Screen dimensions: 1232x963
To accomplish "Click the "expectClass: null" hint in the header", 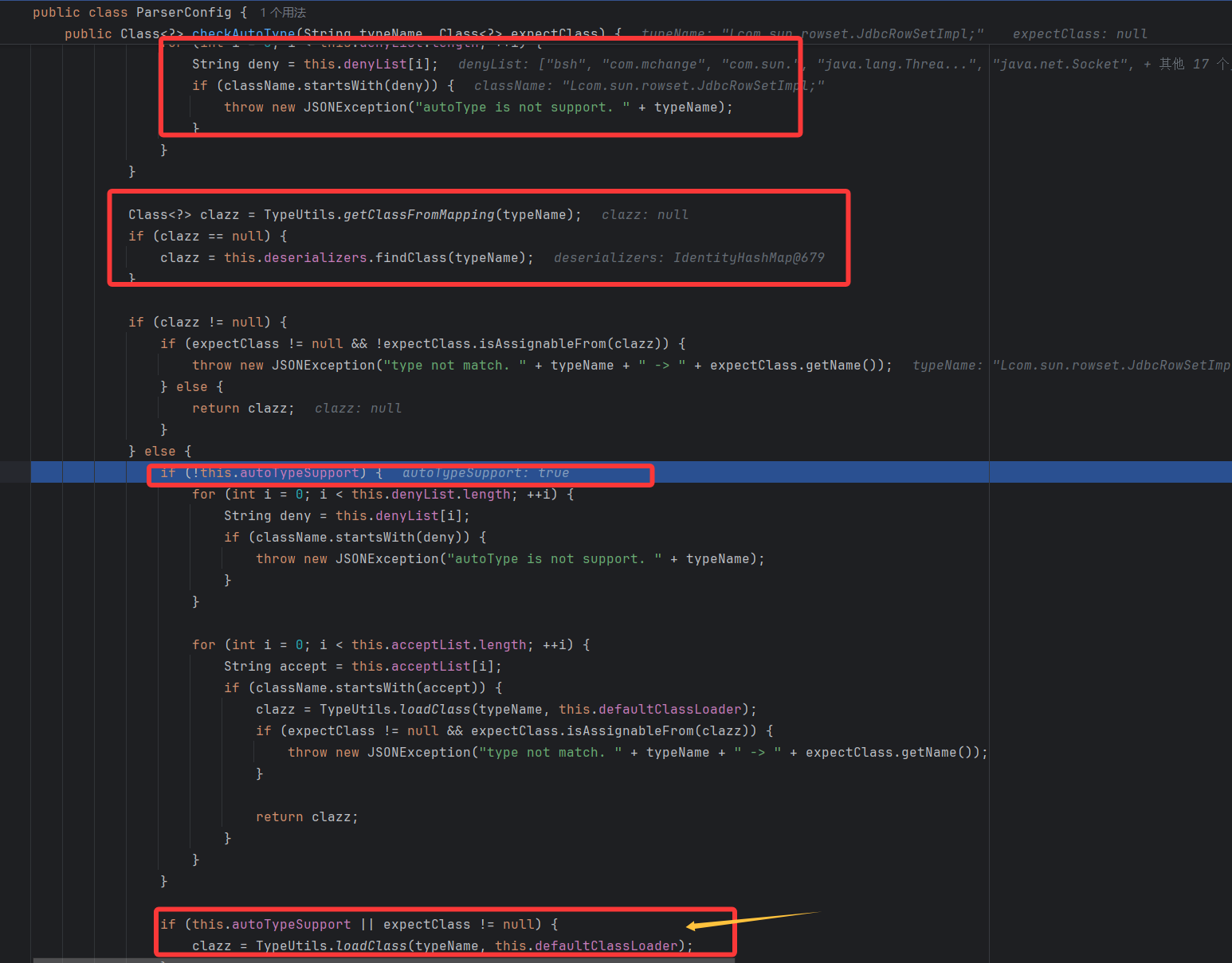I will coord(1080,34).
